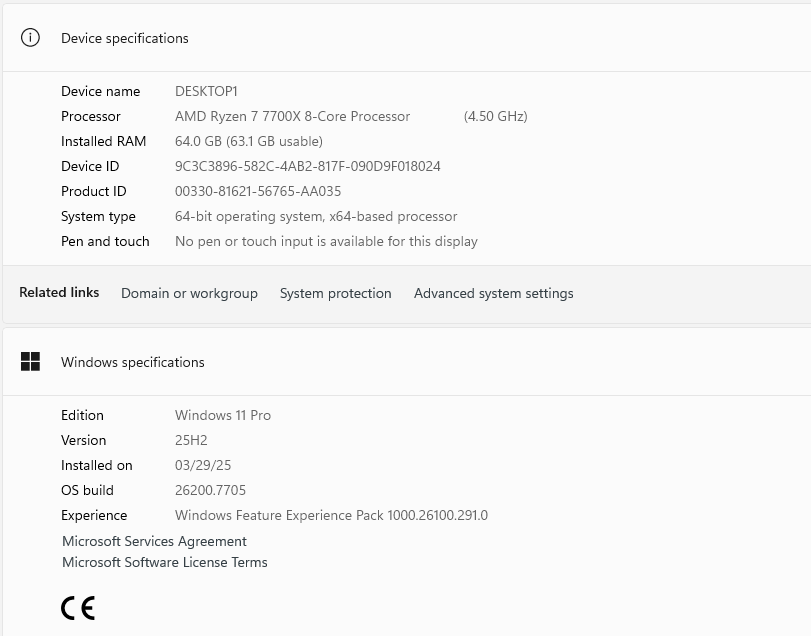Click the Device name label
Image resolution: width=811 pixels, height=636 pixels.
click(100, 91)
